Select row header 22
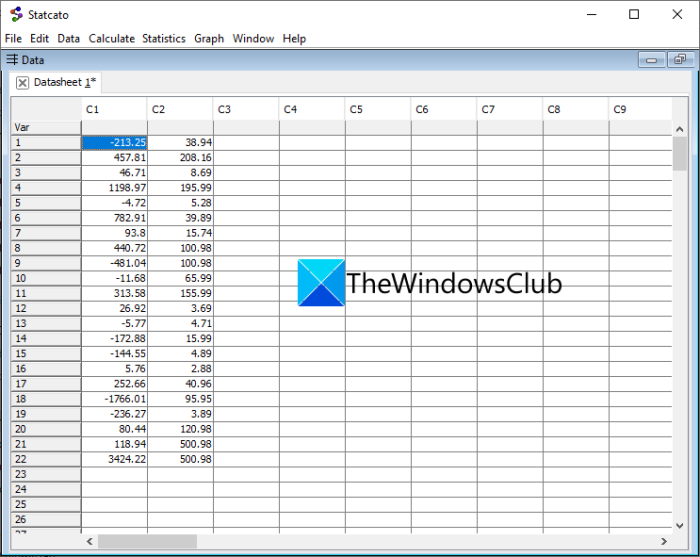The height and width of the screenshot is (557, 700). tap(46, 459)
